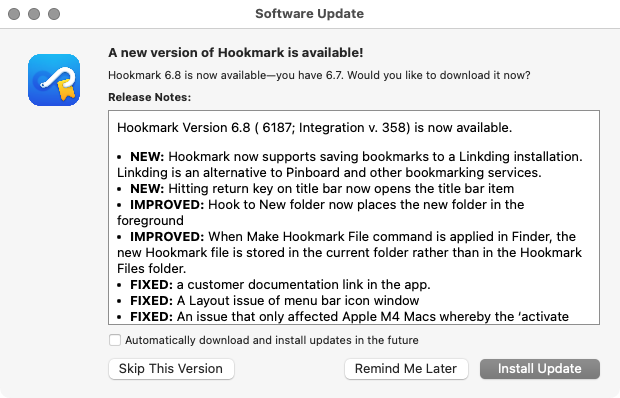Click the 'customer documentation link' FIXED bullet

(x=274, y=285)
